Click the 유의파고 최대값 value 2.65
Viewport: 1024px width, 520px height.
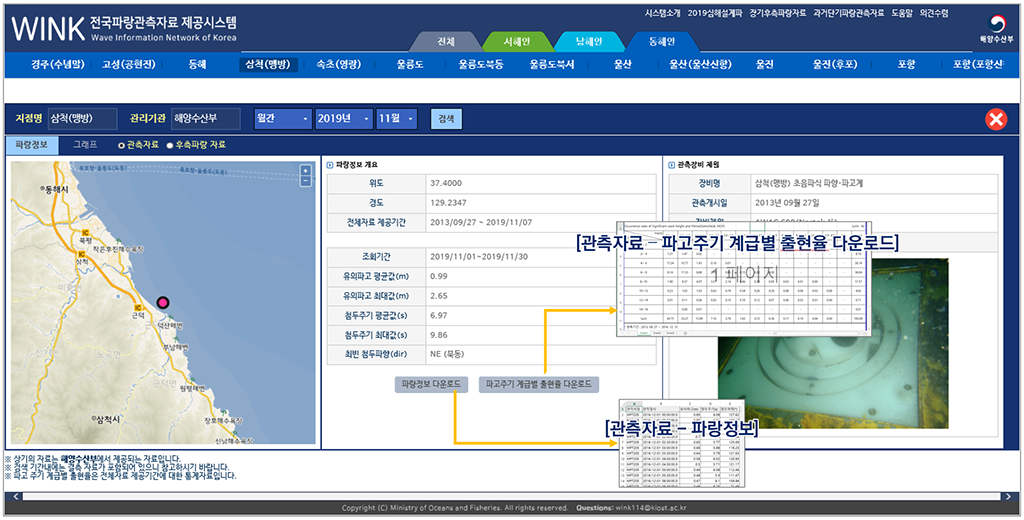439,296
